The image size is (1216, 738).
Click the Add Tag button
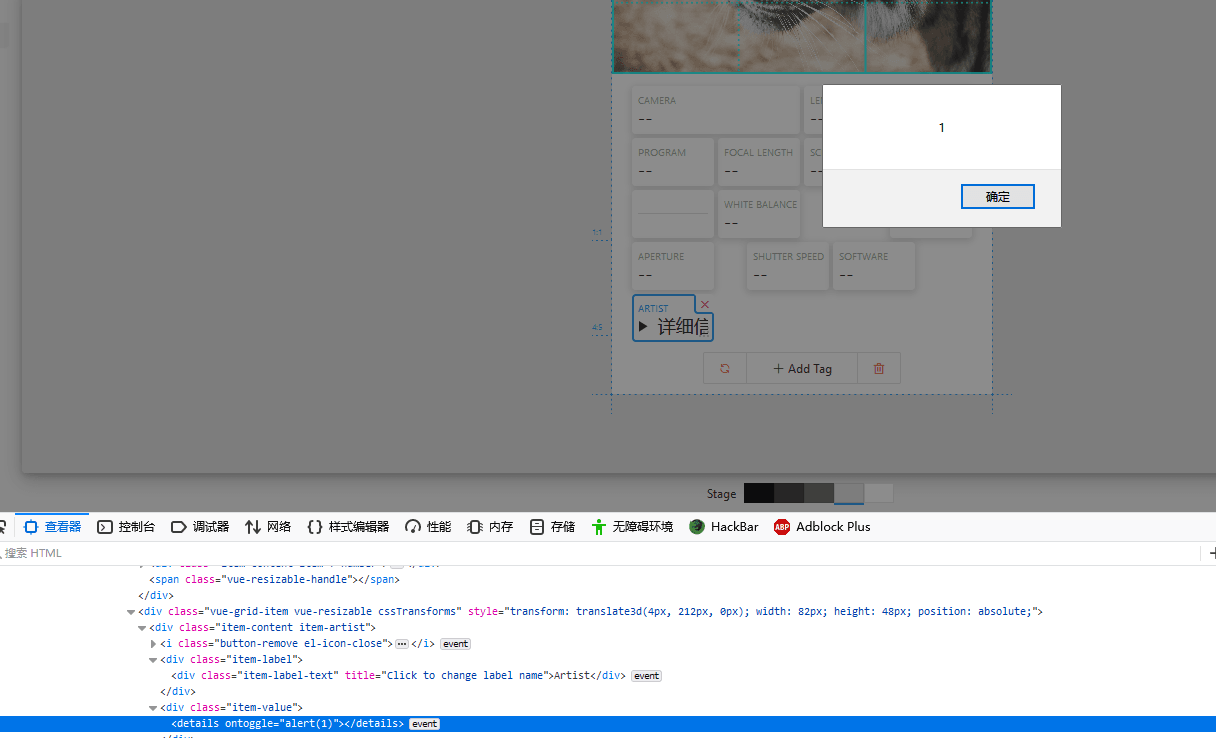pos(802,368)
